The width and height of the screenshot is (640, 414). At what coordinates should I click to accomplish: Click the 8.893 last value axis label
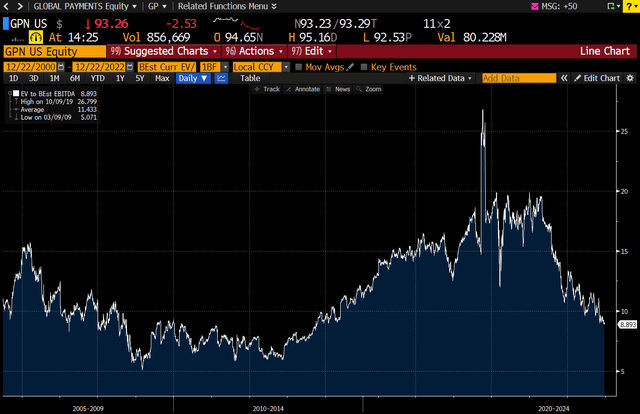(x=628, y=325)
